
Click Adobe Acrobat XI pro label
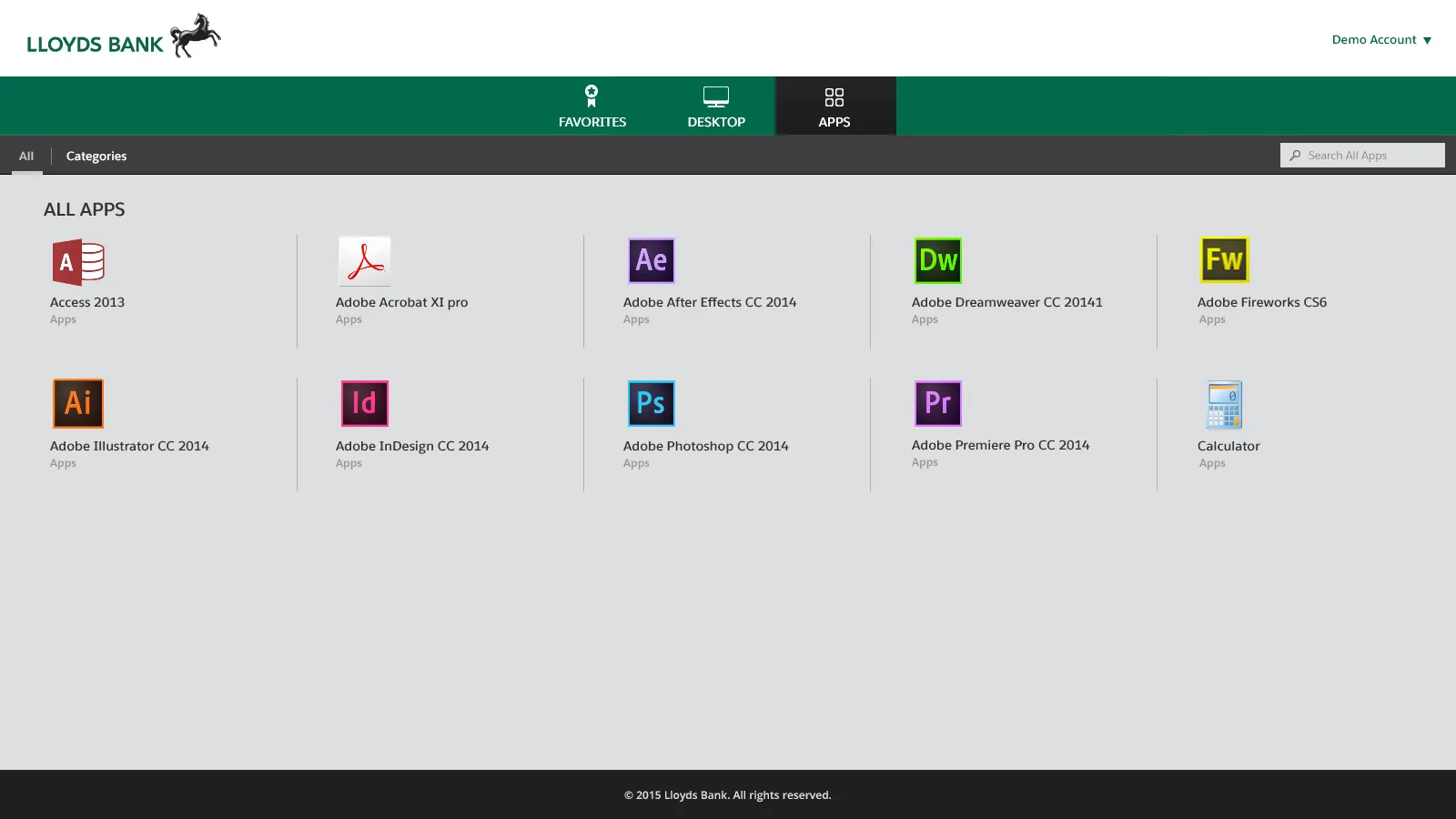coord(401,302)
